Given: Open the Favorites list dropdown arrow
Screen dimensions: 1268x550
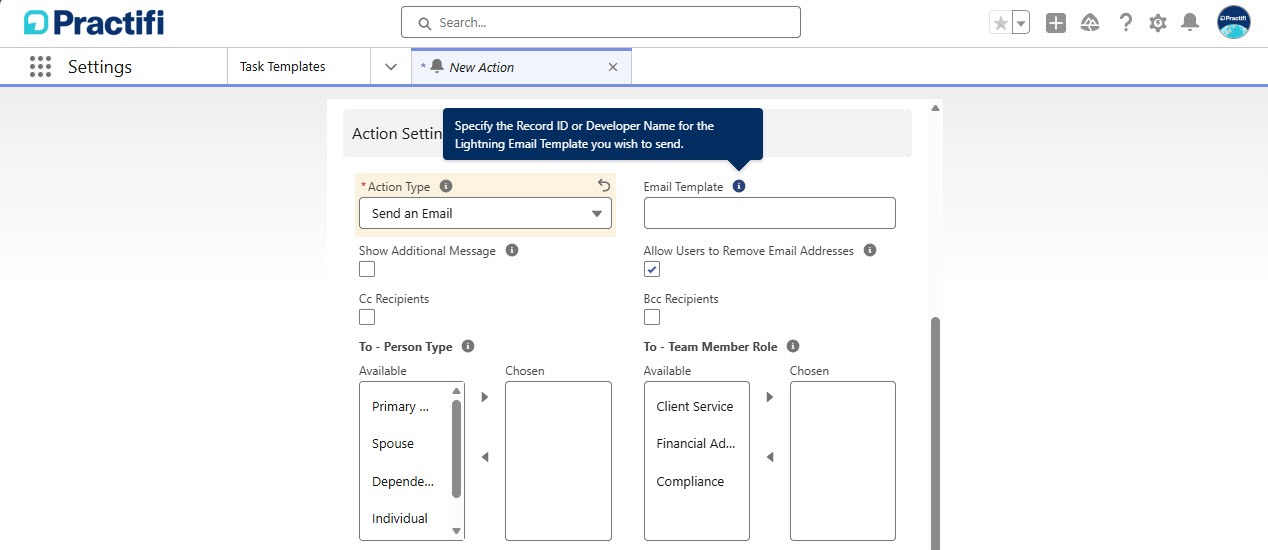Looking at the screenshot, I should pyautogui.click(x=1021, y=23).
